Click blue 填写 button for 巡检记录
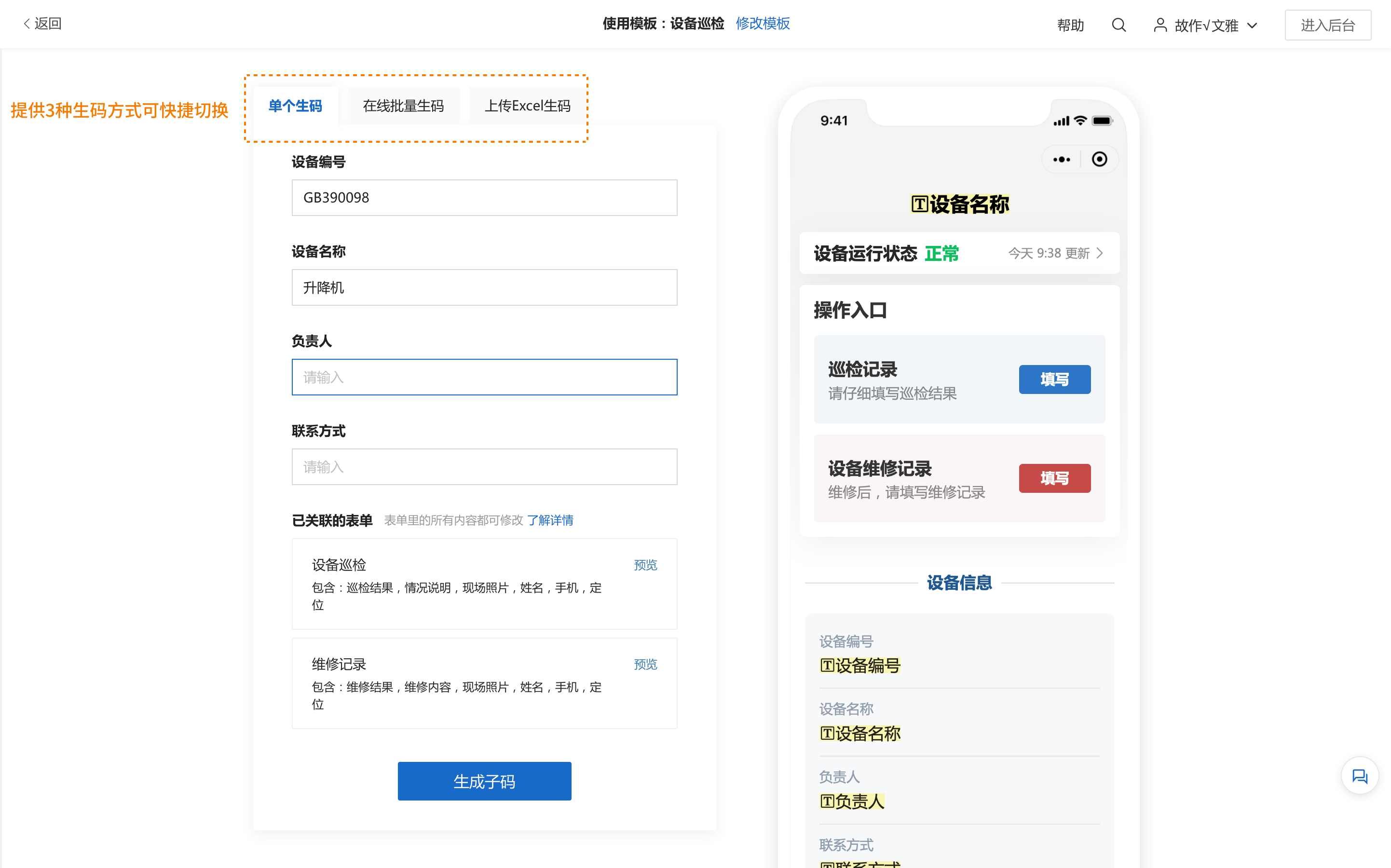The width and height of the screenshot is (1391, 868). 1055,380
